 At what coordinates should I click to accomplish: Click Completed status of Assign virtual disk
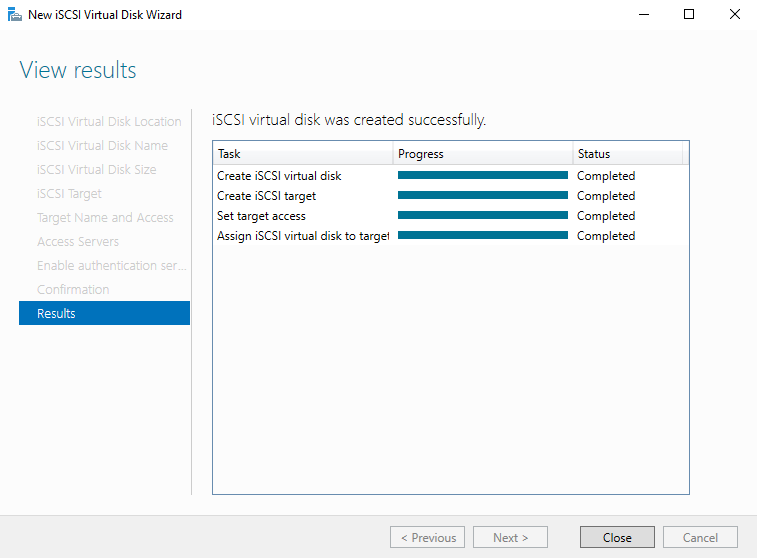(x=606, y=236)
